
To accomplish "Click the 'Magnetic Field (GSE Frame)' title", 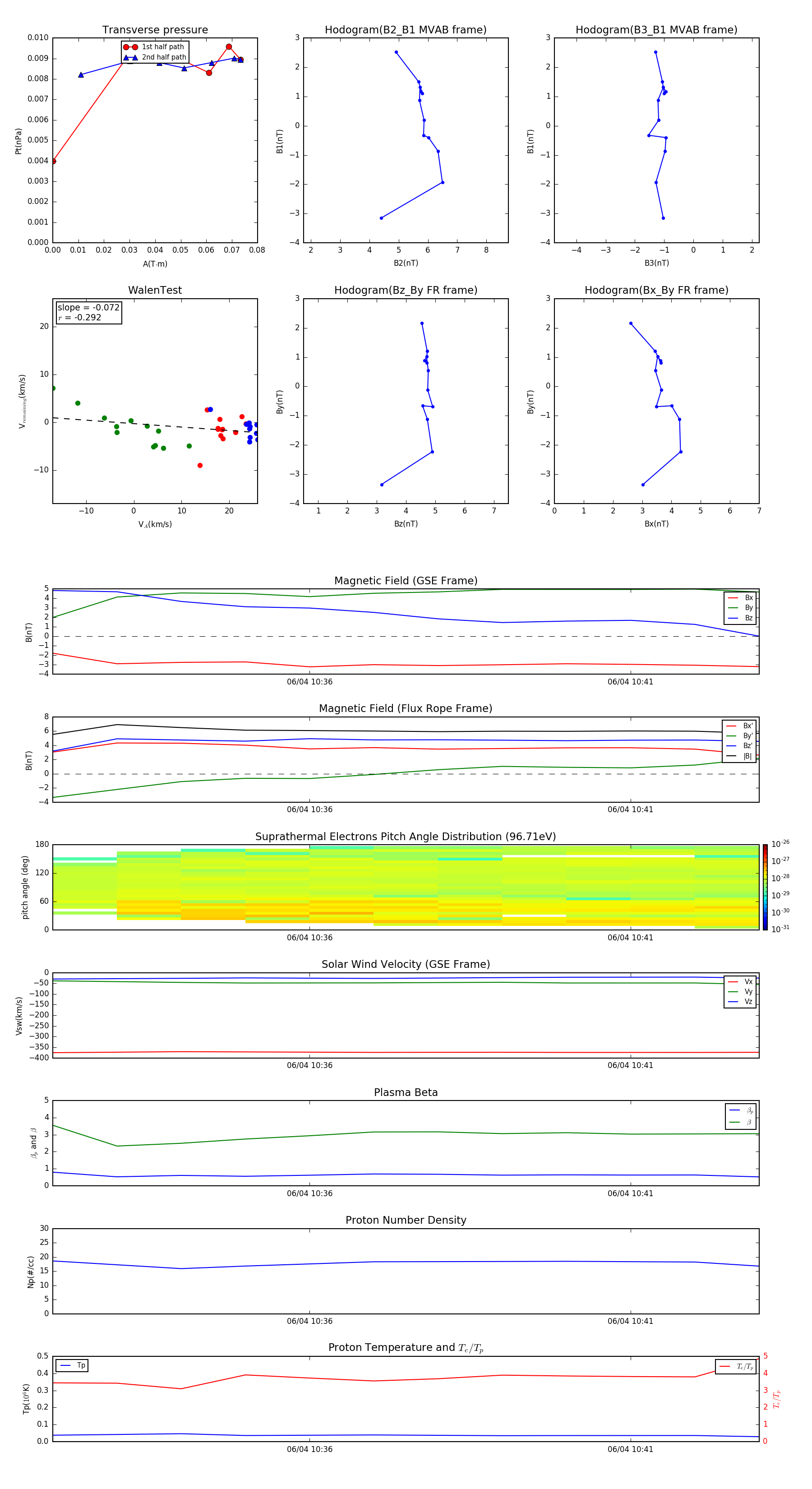I will 406,581.
